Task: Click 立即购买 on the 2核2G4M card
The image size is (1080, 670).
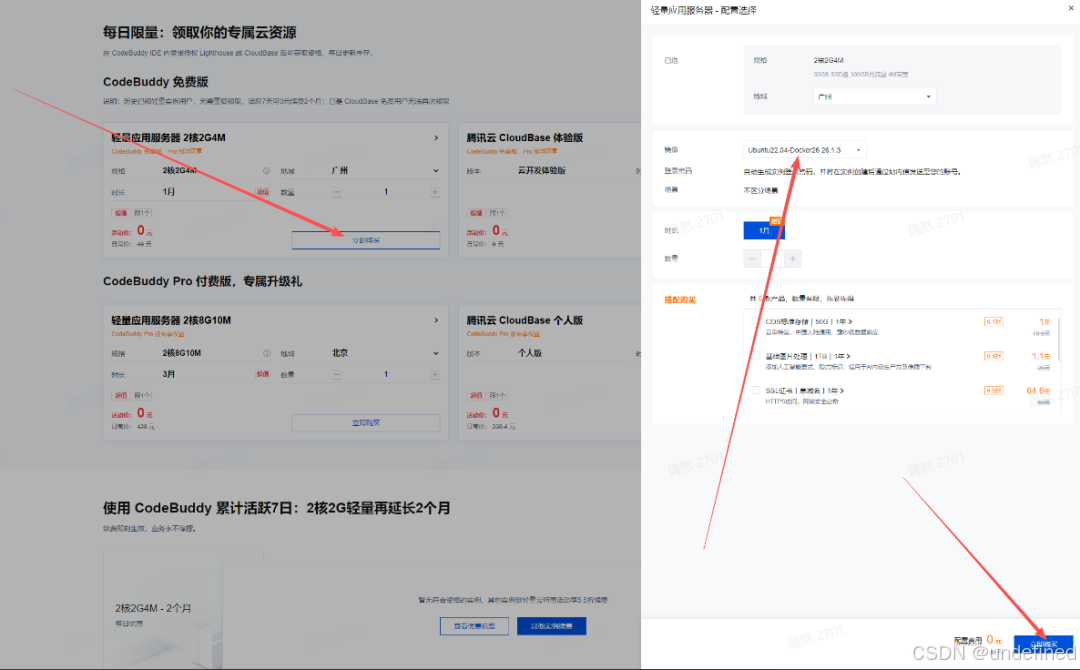Action: [366, 240]
